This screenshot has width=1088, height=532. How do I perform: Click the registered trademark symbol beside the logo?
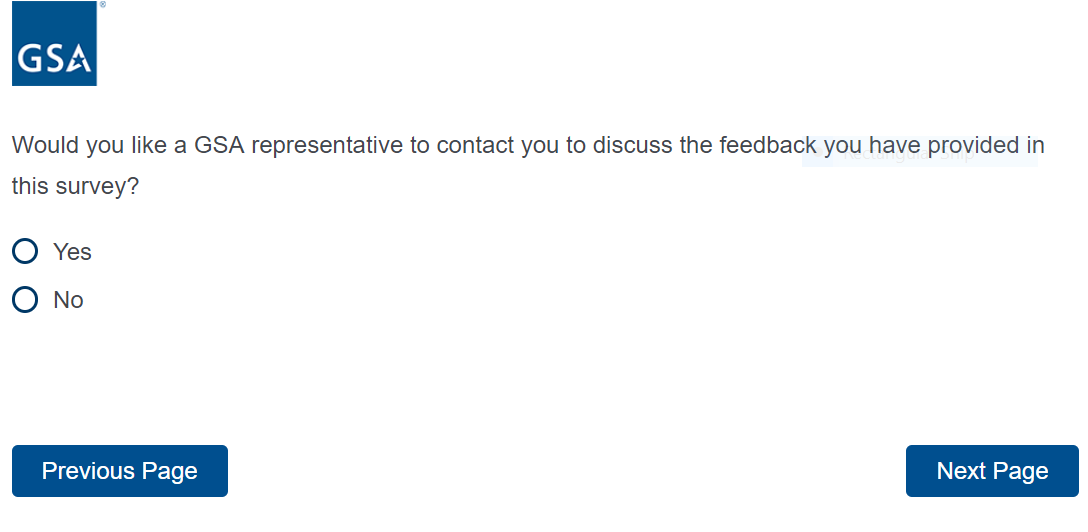102,5
